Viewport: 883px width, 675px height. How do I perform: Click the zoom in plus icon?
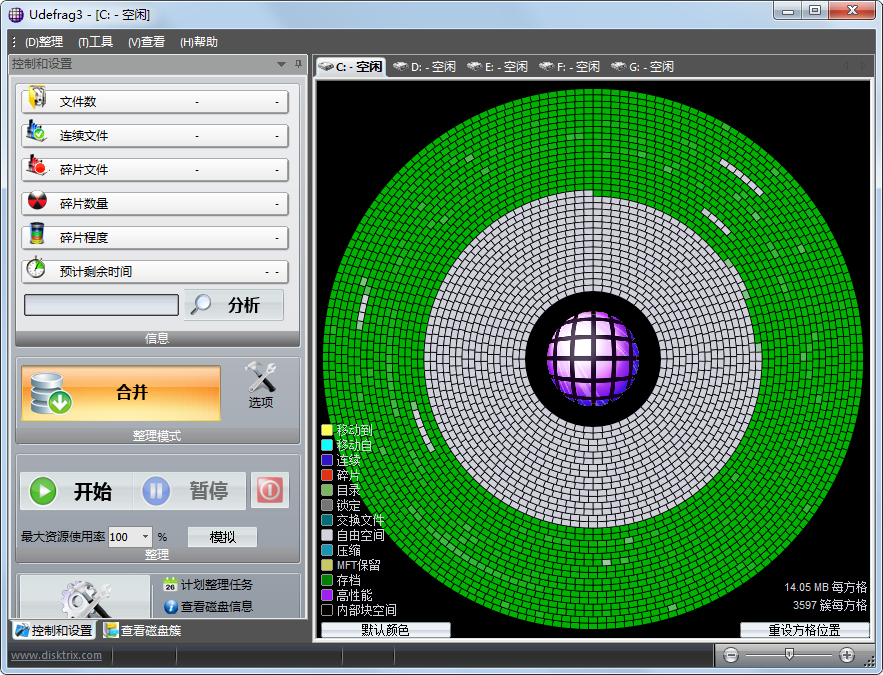[846, 655]
